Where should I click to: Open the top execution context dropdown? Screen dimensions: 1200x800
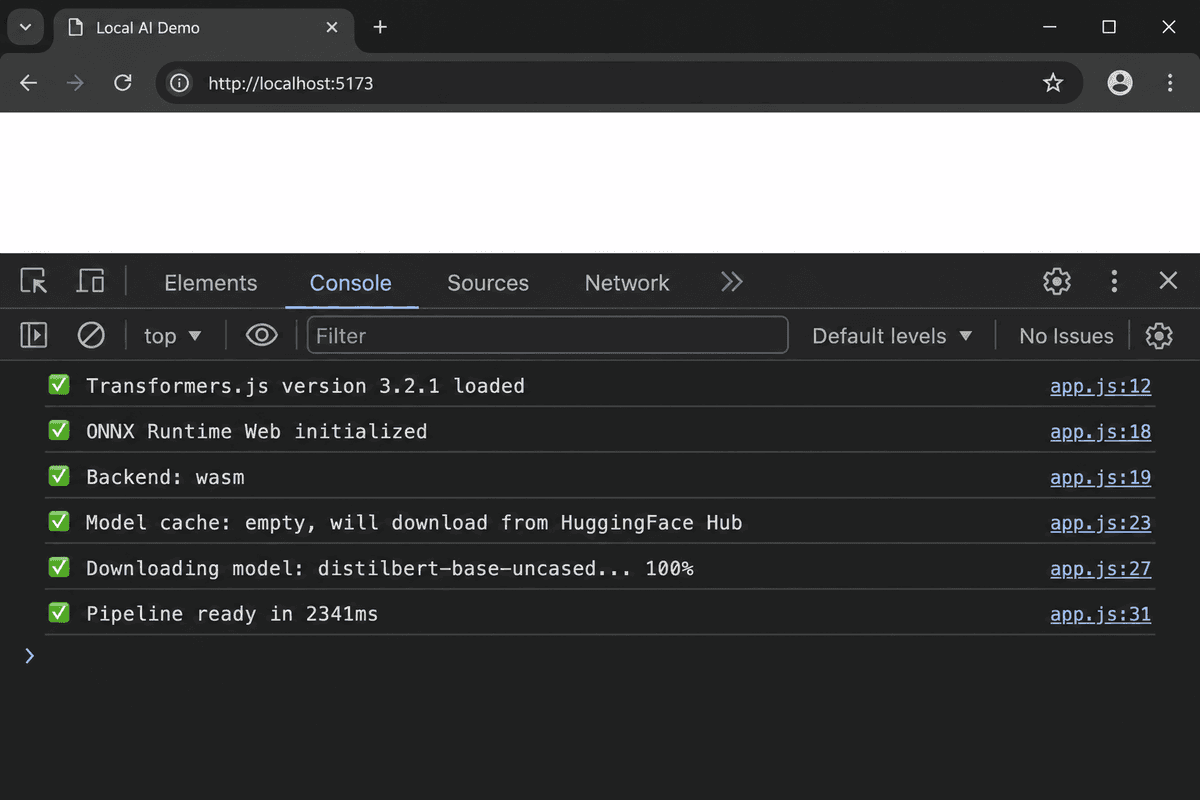(x=172, y=336)
